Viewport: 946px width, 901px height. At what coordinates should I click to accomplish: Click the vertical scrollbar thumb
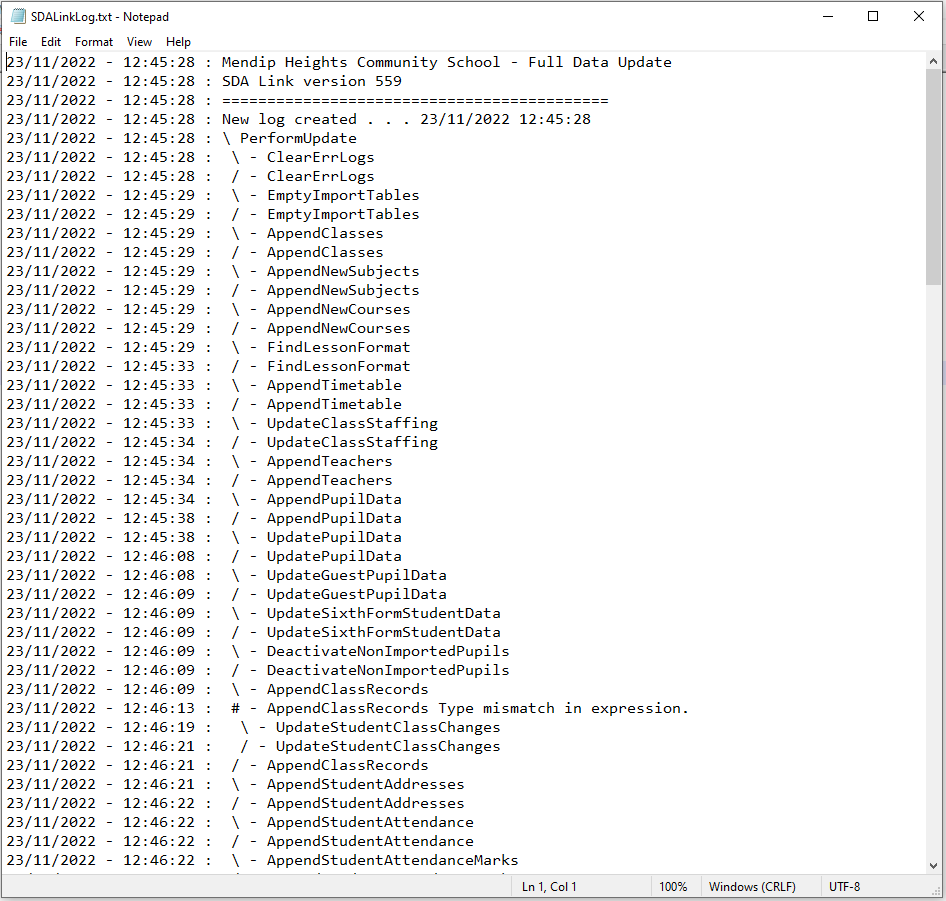933,176
